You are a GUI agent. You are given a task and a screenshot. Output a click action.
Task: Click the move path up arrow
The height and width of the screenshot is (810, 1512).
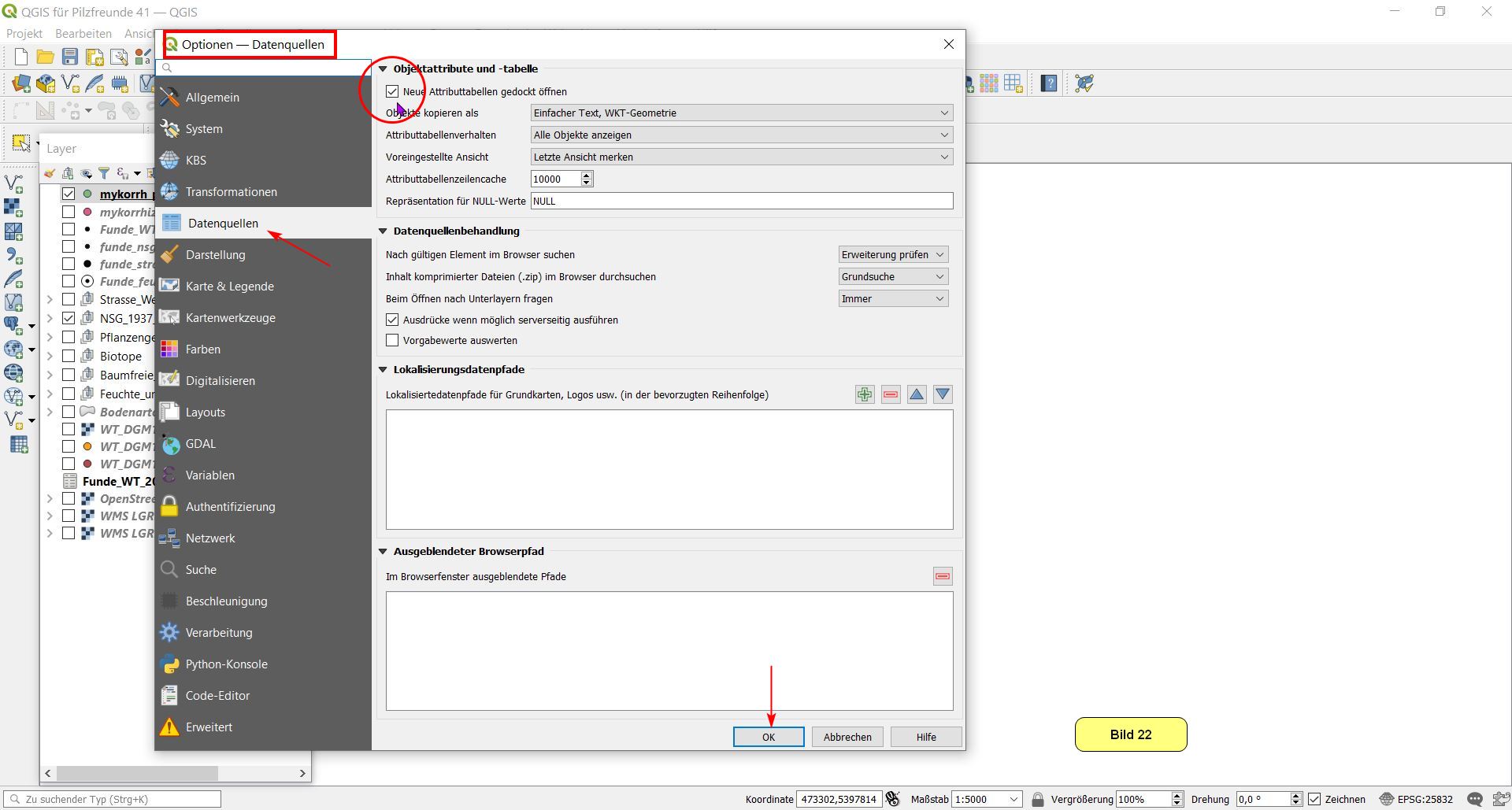[917, 394]
